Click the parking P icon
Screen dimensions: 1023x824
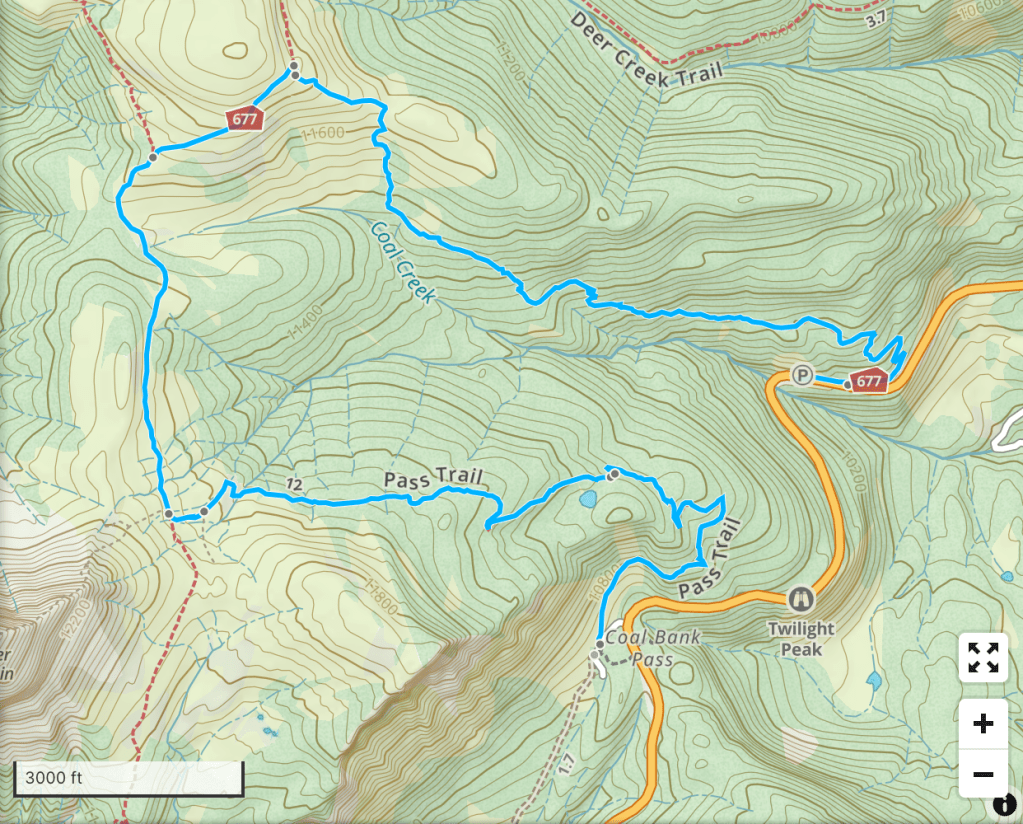802,375
